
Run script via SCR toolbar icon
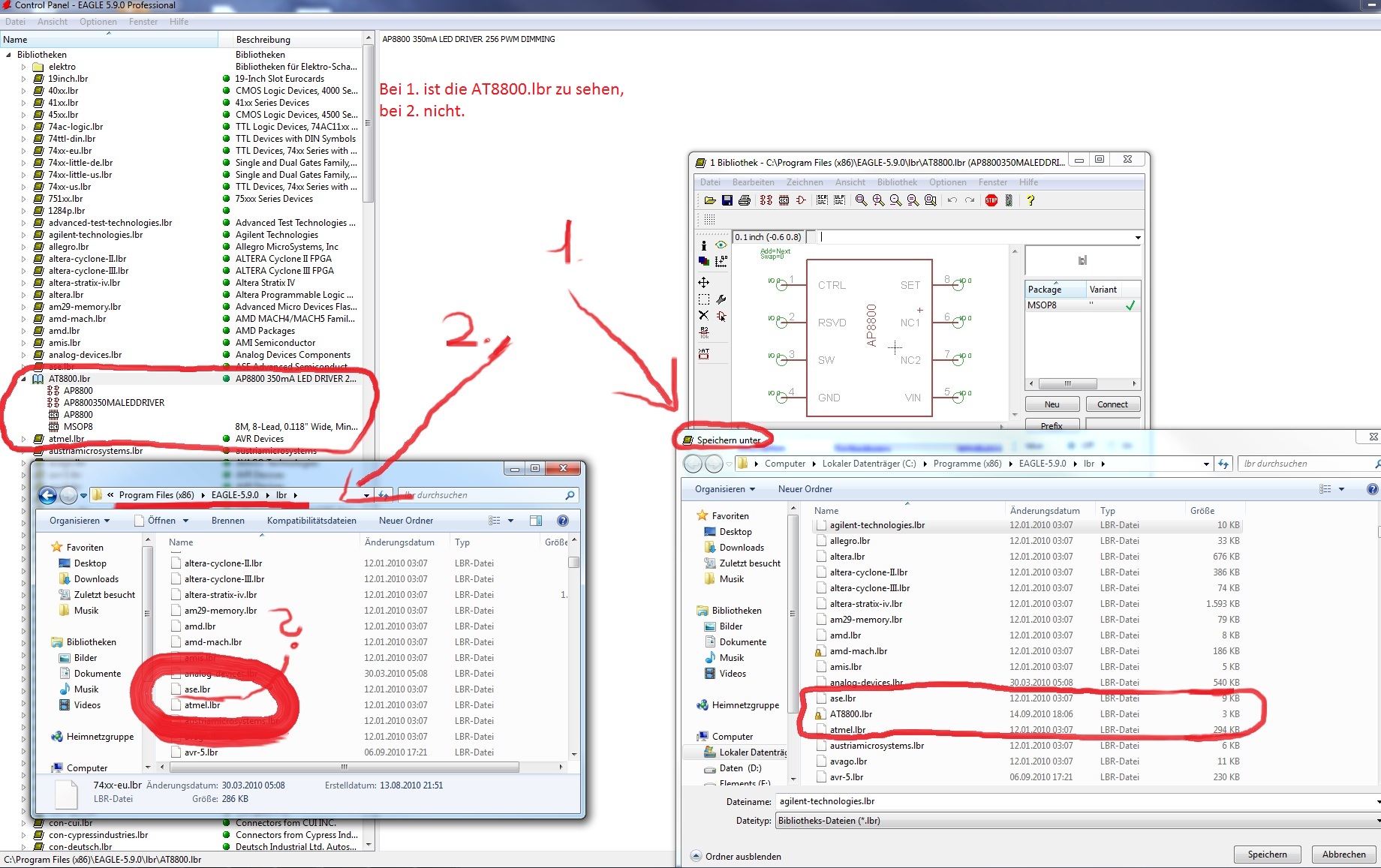click(822, 200)
